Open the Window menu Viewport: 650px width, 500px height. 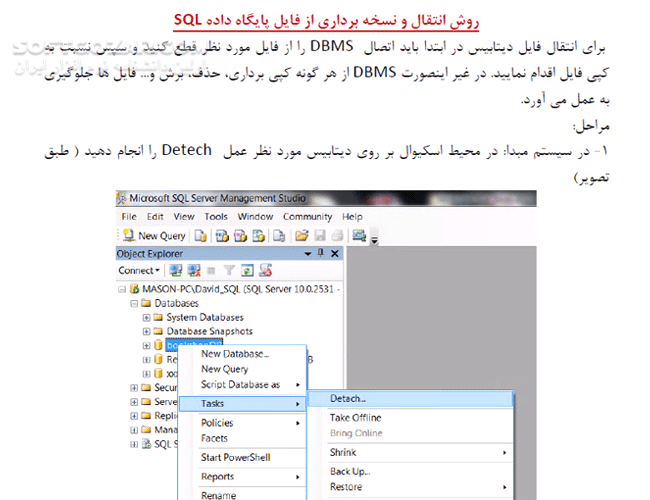pyautogui.click(x=255, y=216)
